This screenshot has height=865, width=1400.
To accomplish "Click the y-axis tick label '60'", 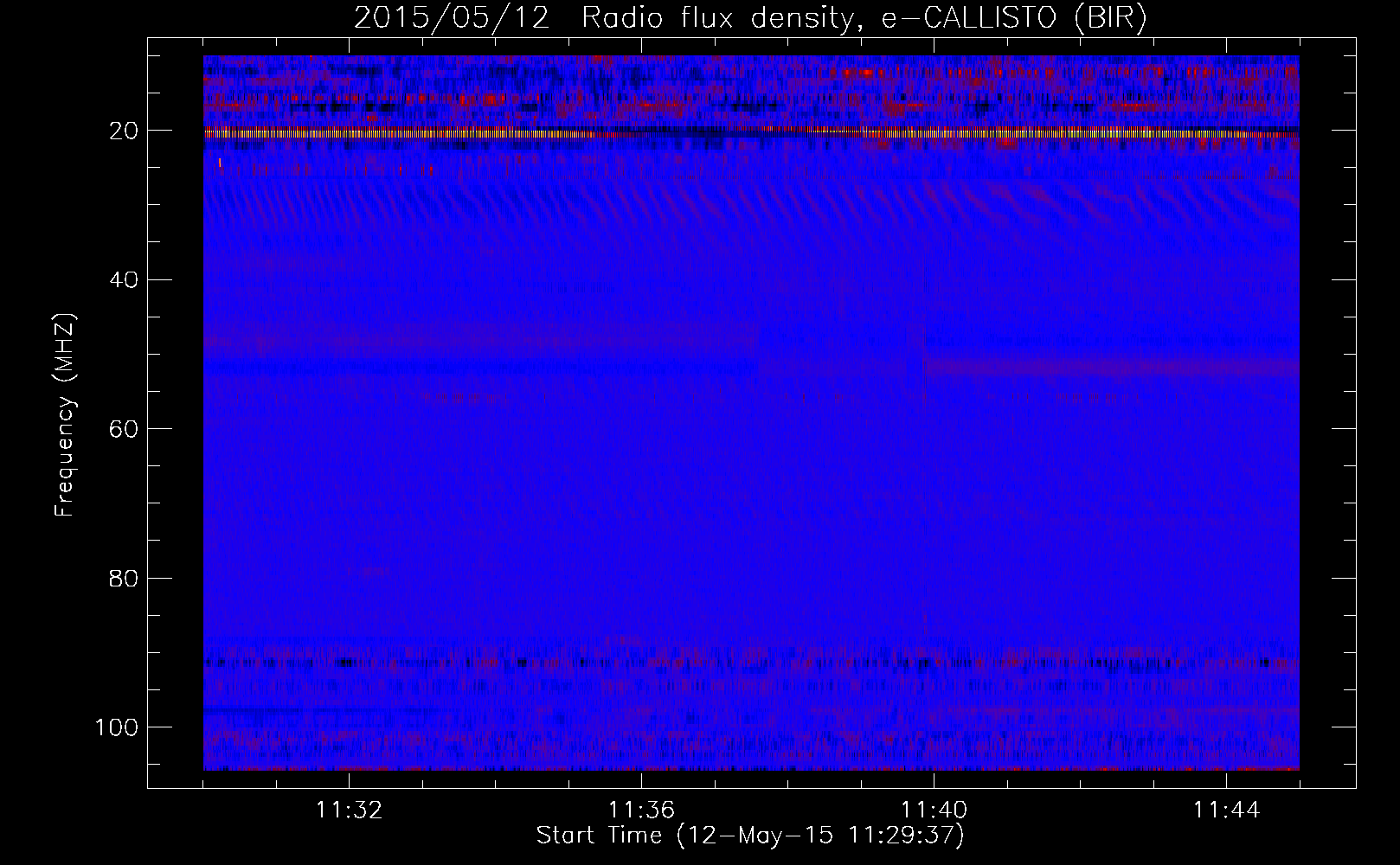I will click(125, 429).
